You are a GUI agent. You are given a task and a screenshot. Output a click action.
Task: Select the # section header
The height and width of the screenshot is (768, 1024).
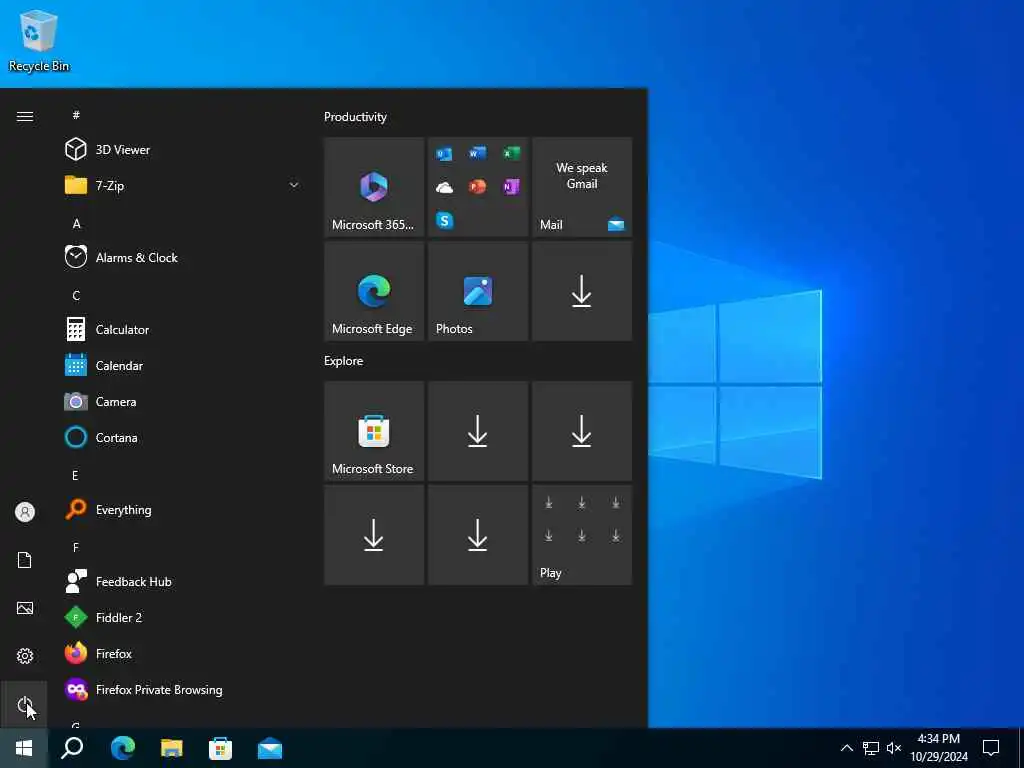pos(76,115)
